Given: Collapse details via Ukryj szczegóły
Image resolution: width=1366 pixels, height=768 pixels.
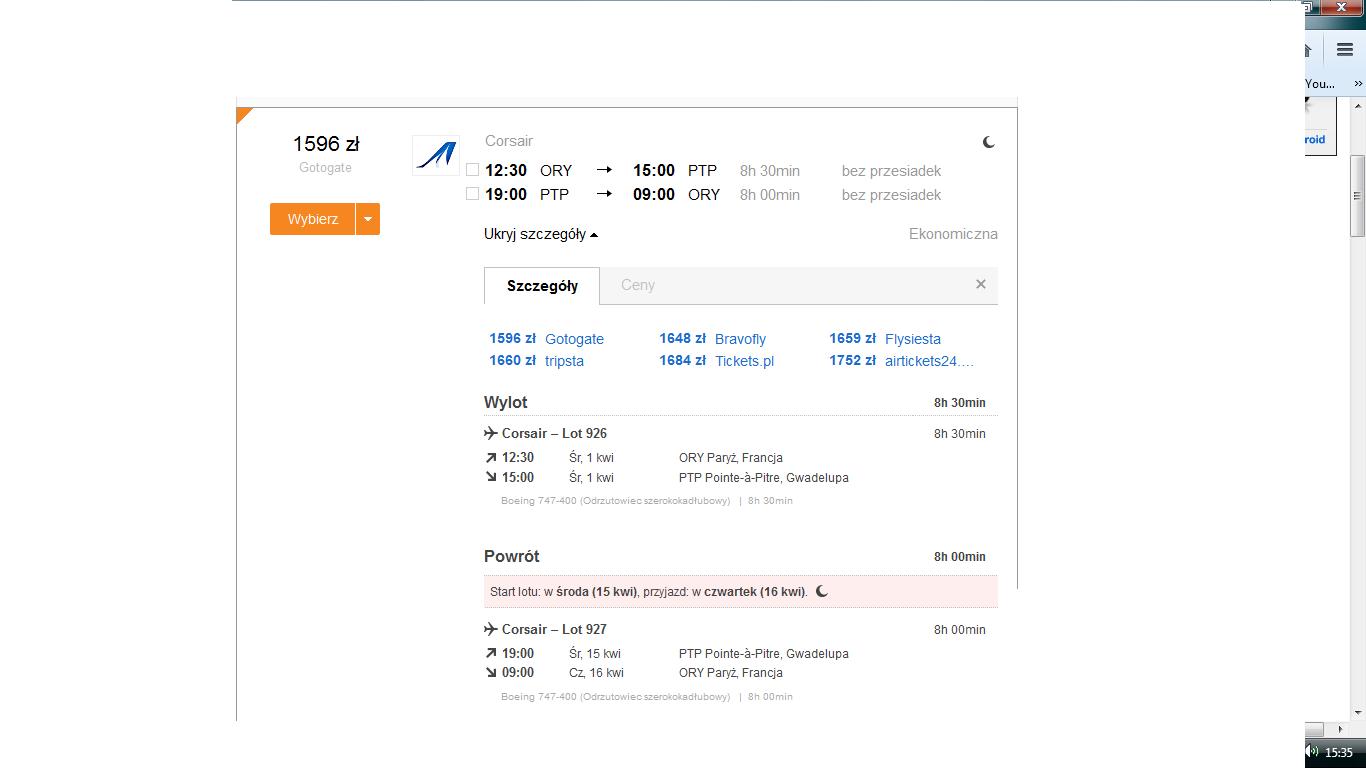Looking at the screenshot, I should click(541, 234).
